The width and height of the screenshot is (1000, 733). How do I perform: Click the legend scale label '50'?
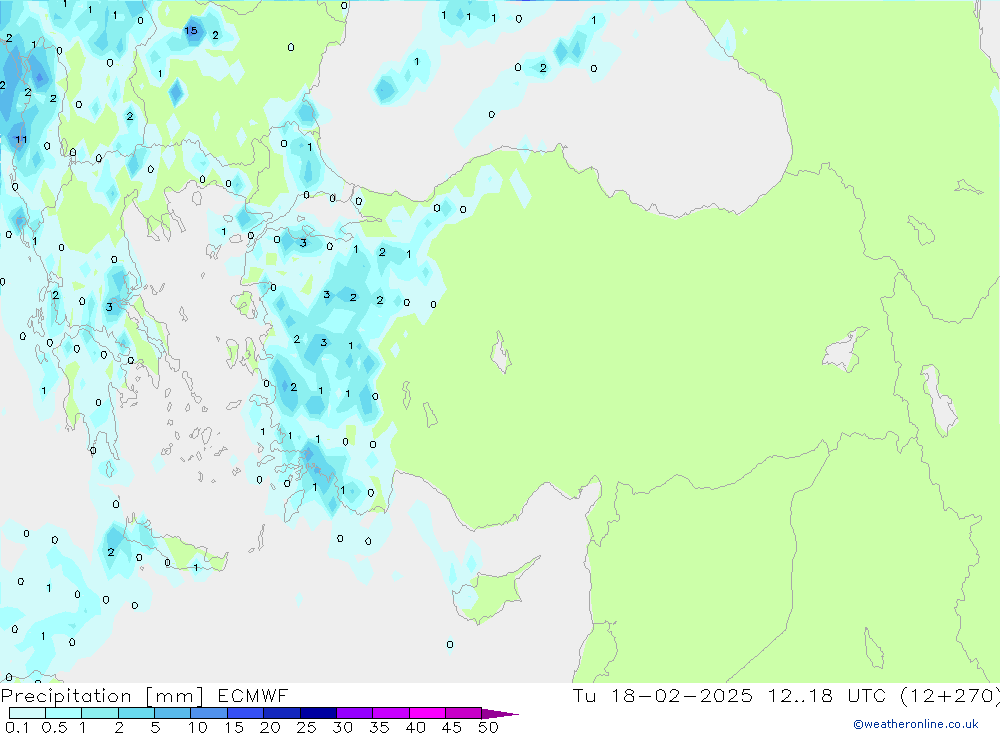pos(488,727)
